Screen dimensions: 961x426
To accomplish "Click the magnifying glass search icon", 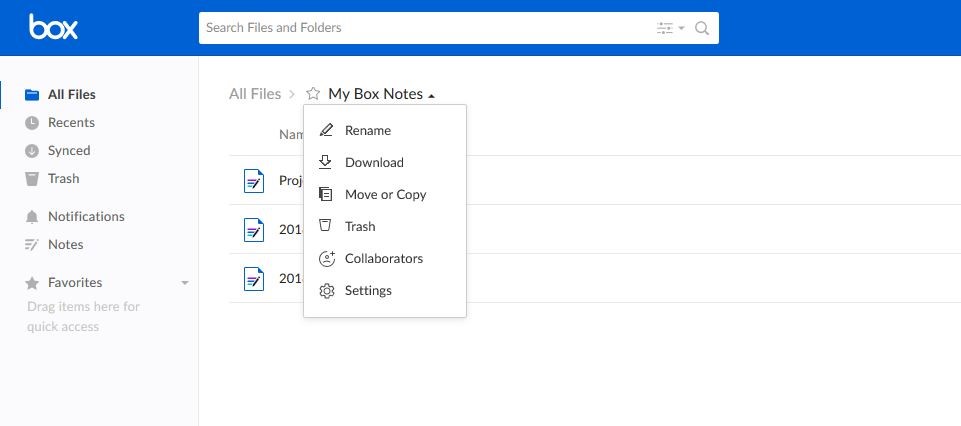I will point(702,28).
